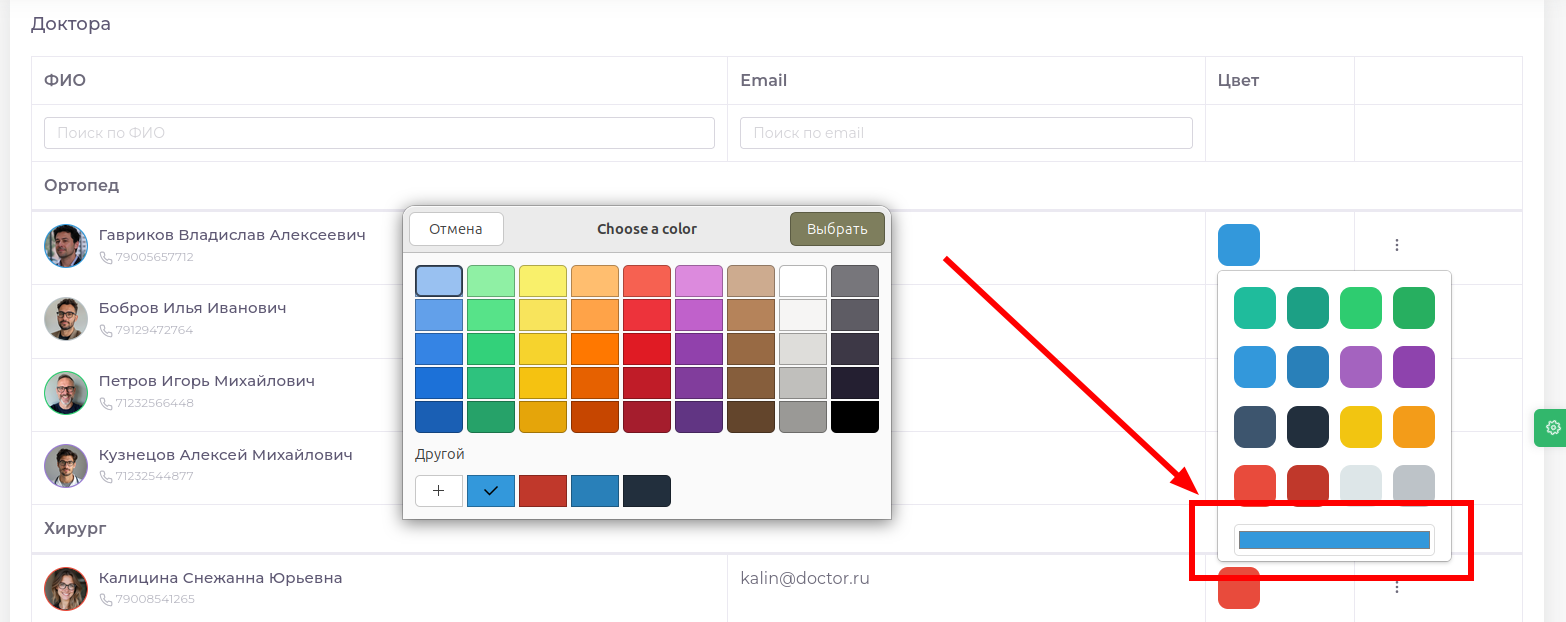Image resolution: width=1566 pixels, height=622 pixels.
Task: Collapse the Ортопед group row
Action: (81, 185)
